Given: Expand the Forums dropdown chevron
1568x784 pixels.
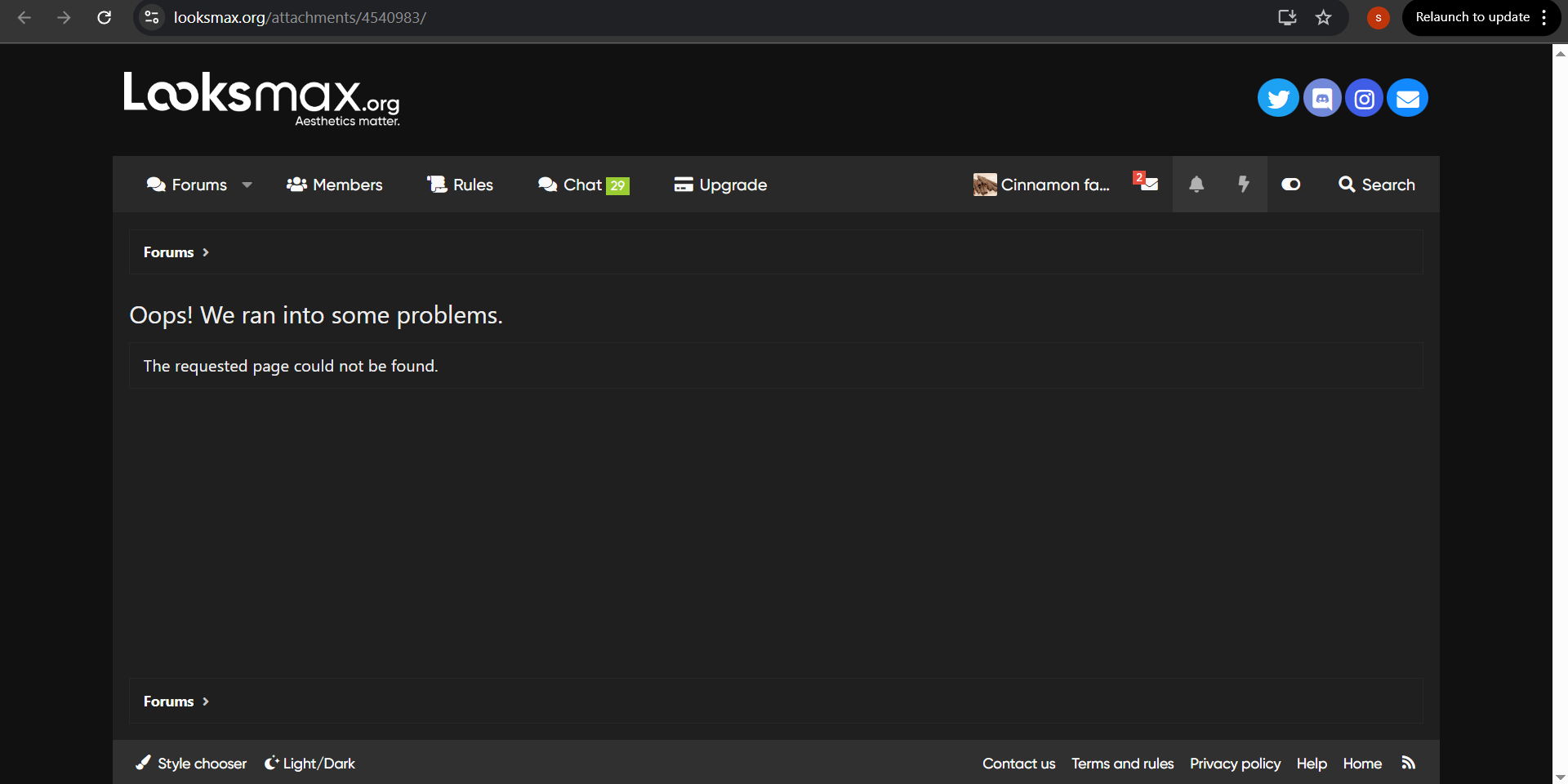Looking at the screenshot, I should (247, 185).
